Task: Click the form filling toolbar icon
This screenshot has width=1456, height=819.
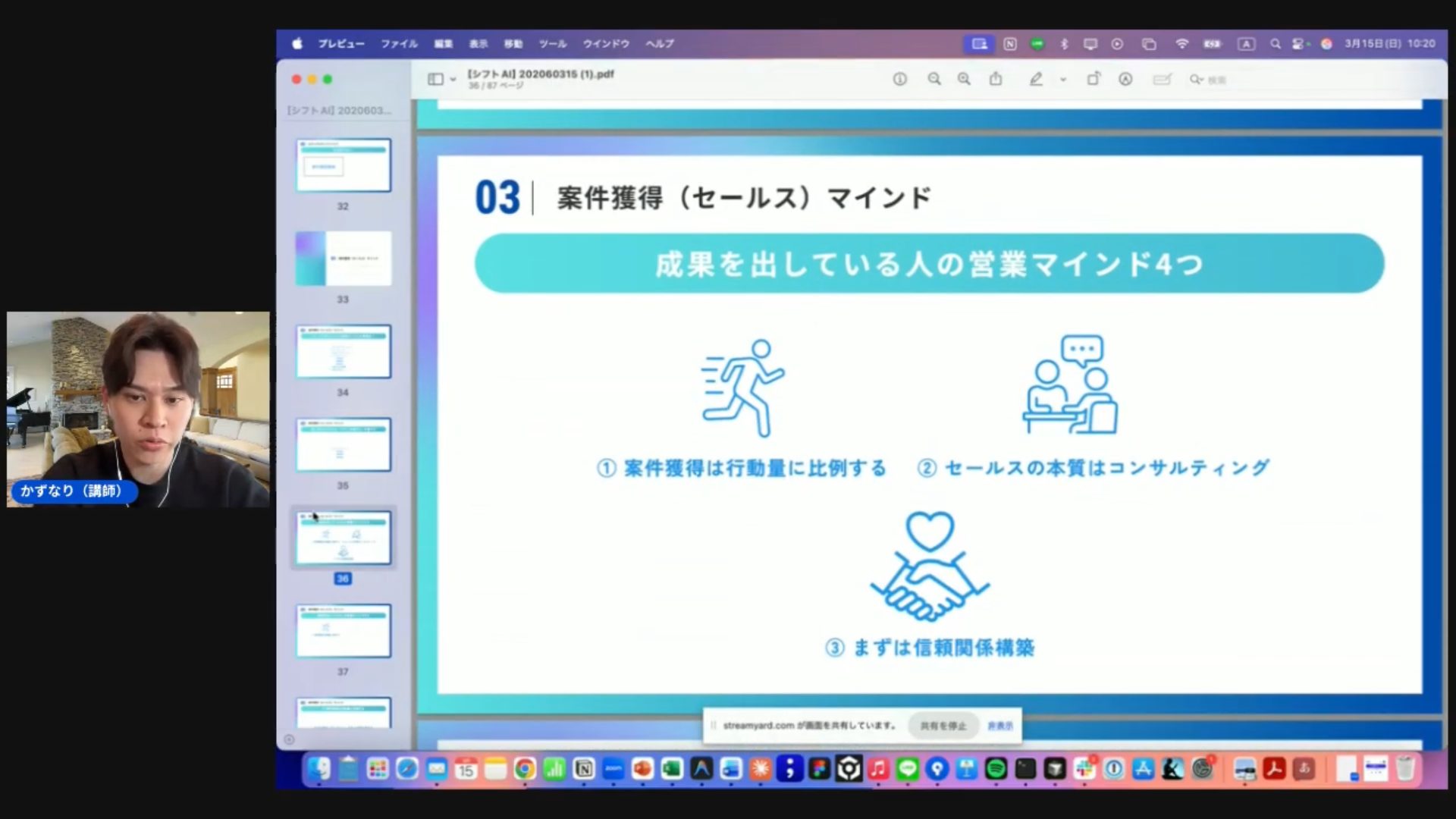Action: 1162,79
